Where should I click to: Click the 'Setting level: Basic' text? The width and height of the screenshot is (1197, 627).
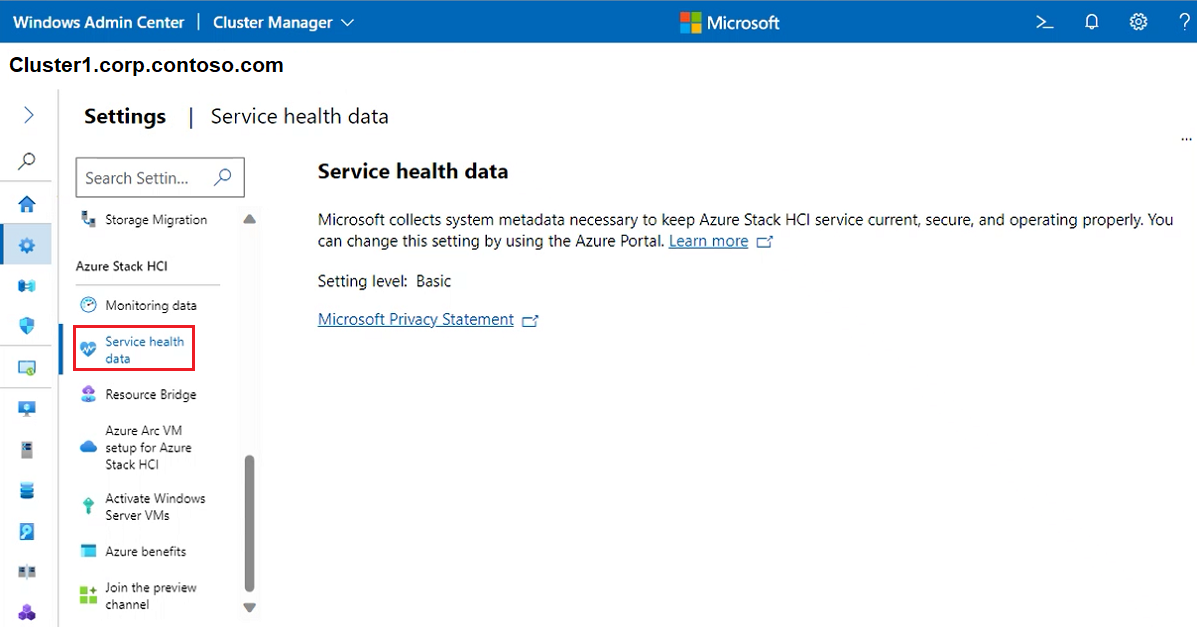pyautogui.click(x=384, y=281)
